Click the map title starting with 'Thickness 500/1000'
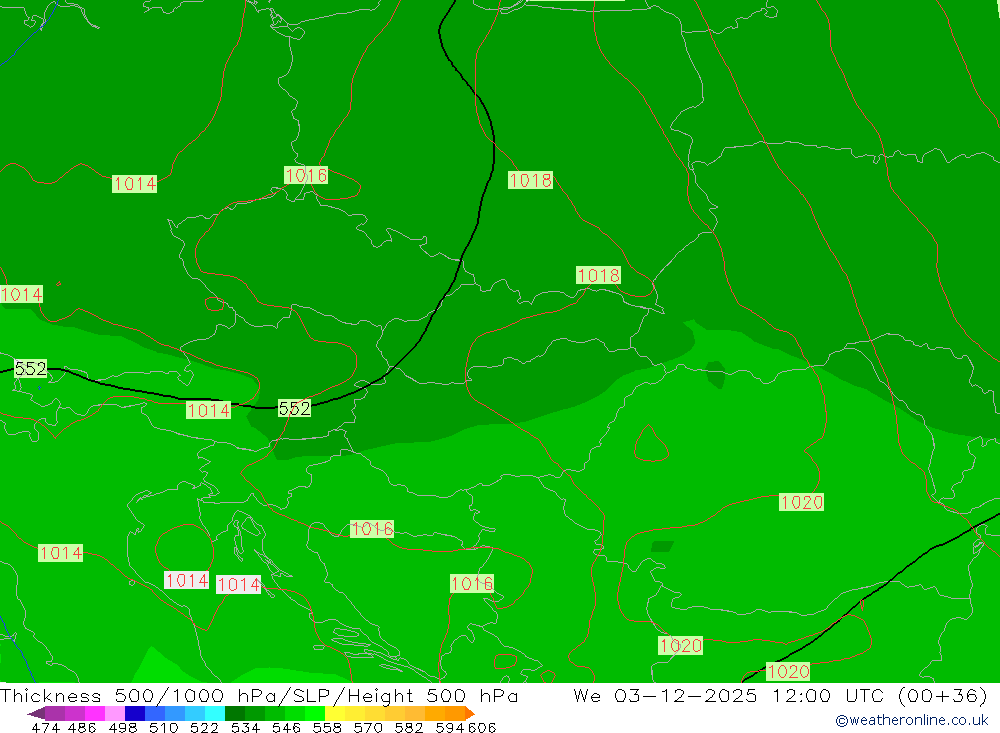The width and height of the screenshot is (1000, 733). [259, 695]
